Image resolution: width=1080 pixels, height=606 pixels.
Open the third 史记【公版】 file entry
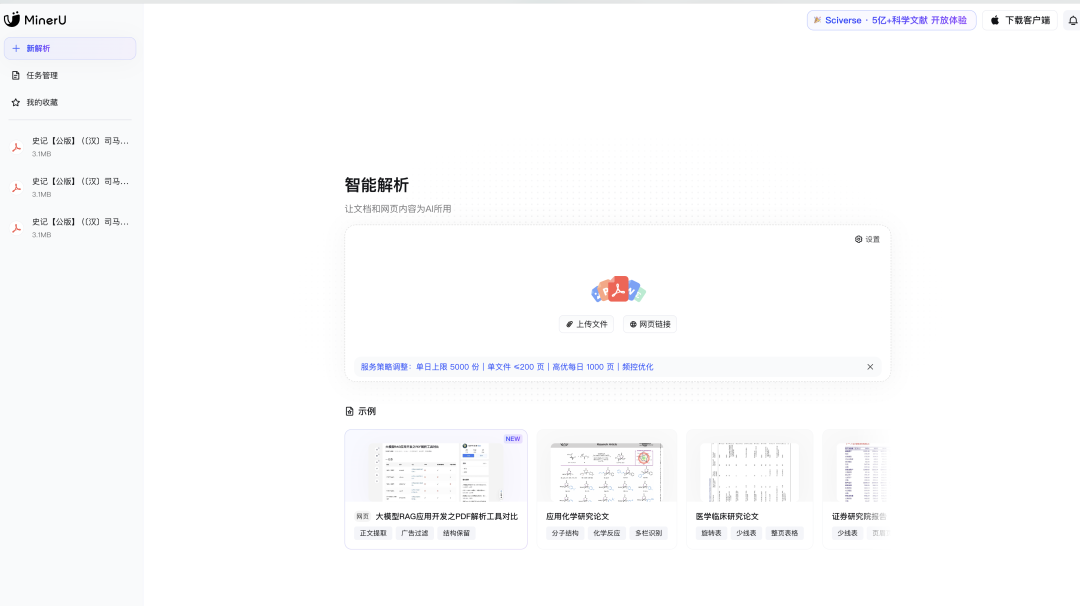point(70,228)
